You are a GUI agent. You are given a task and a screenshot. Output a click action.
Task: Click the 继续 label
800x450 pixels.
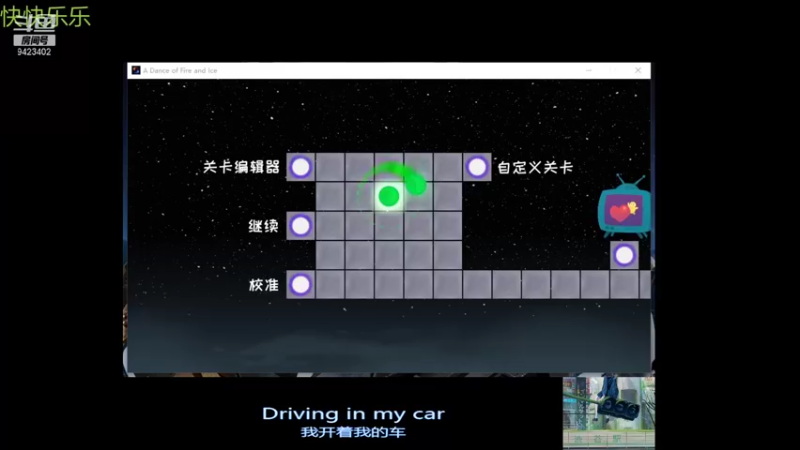click(x=263, y=226)
